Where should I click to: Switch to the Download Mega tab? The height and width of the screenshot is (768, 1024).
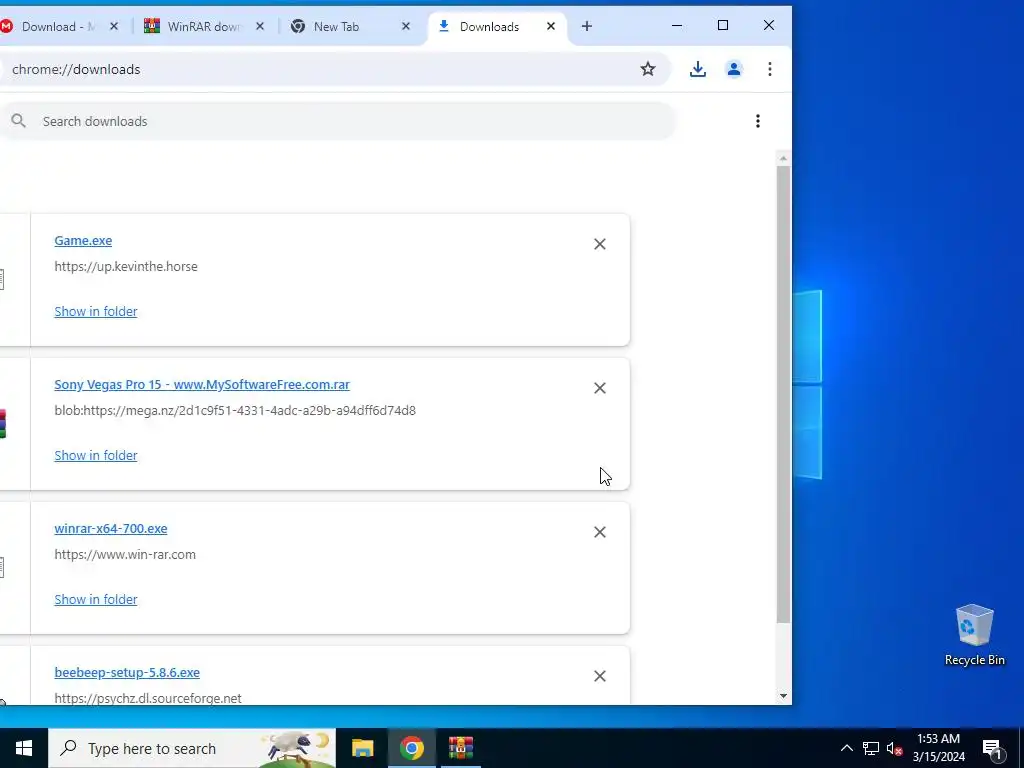click(58, 26)
